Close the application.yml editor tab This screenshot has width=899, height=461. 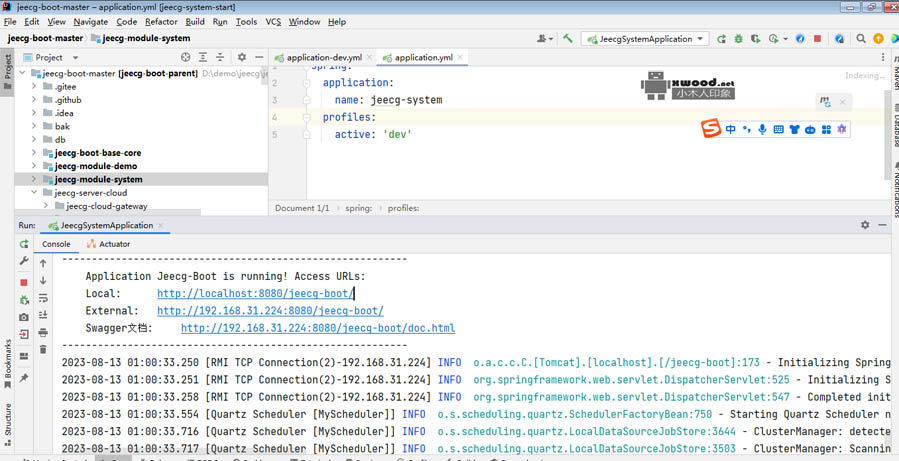coord(460,57)
